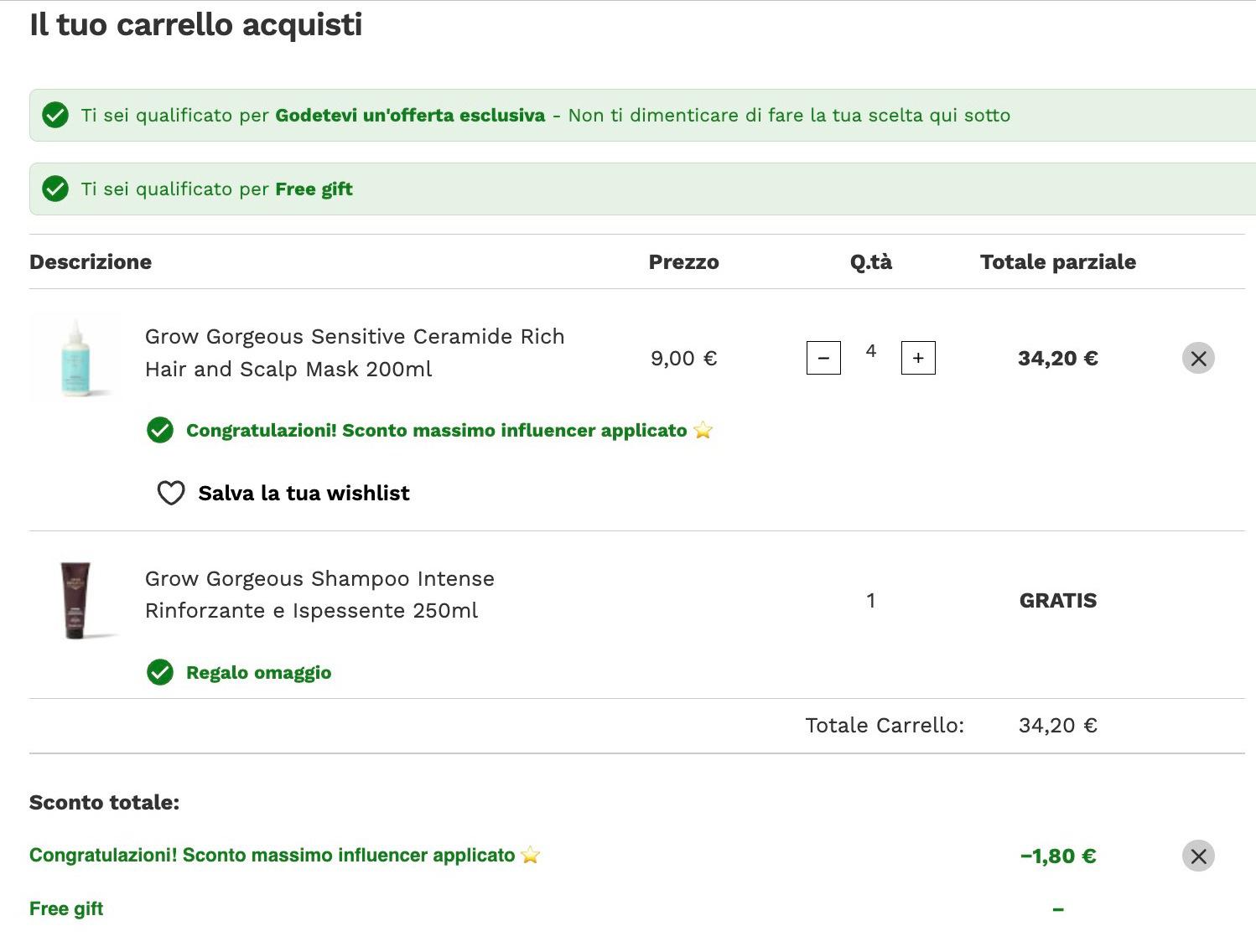This screenshot has height=952, width=1256.
Task: Click the Salva la tua wishlist link
Action: [x=304, y=493]
